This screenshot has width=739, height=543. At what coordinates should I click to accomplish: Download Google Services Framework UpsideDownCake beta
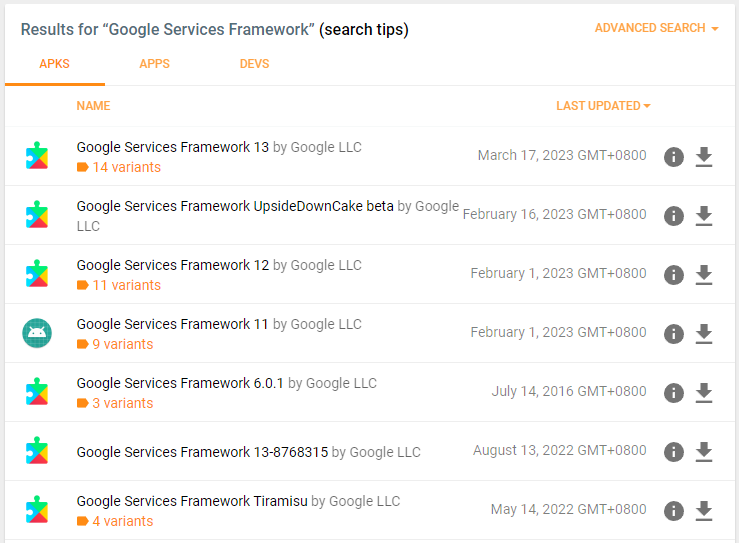(703, 215)
